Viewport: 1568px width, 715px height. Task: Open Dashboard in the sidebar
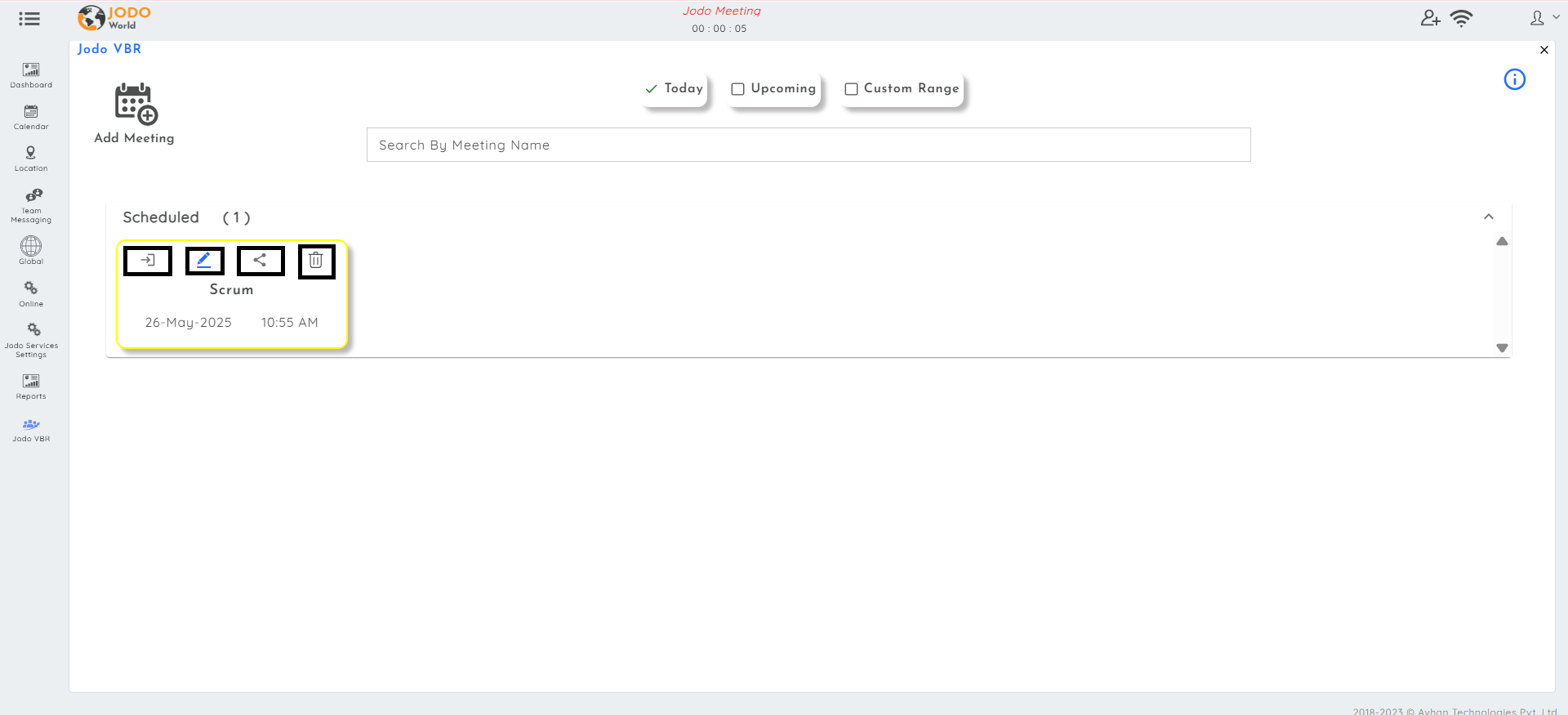coord(31,75)
